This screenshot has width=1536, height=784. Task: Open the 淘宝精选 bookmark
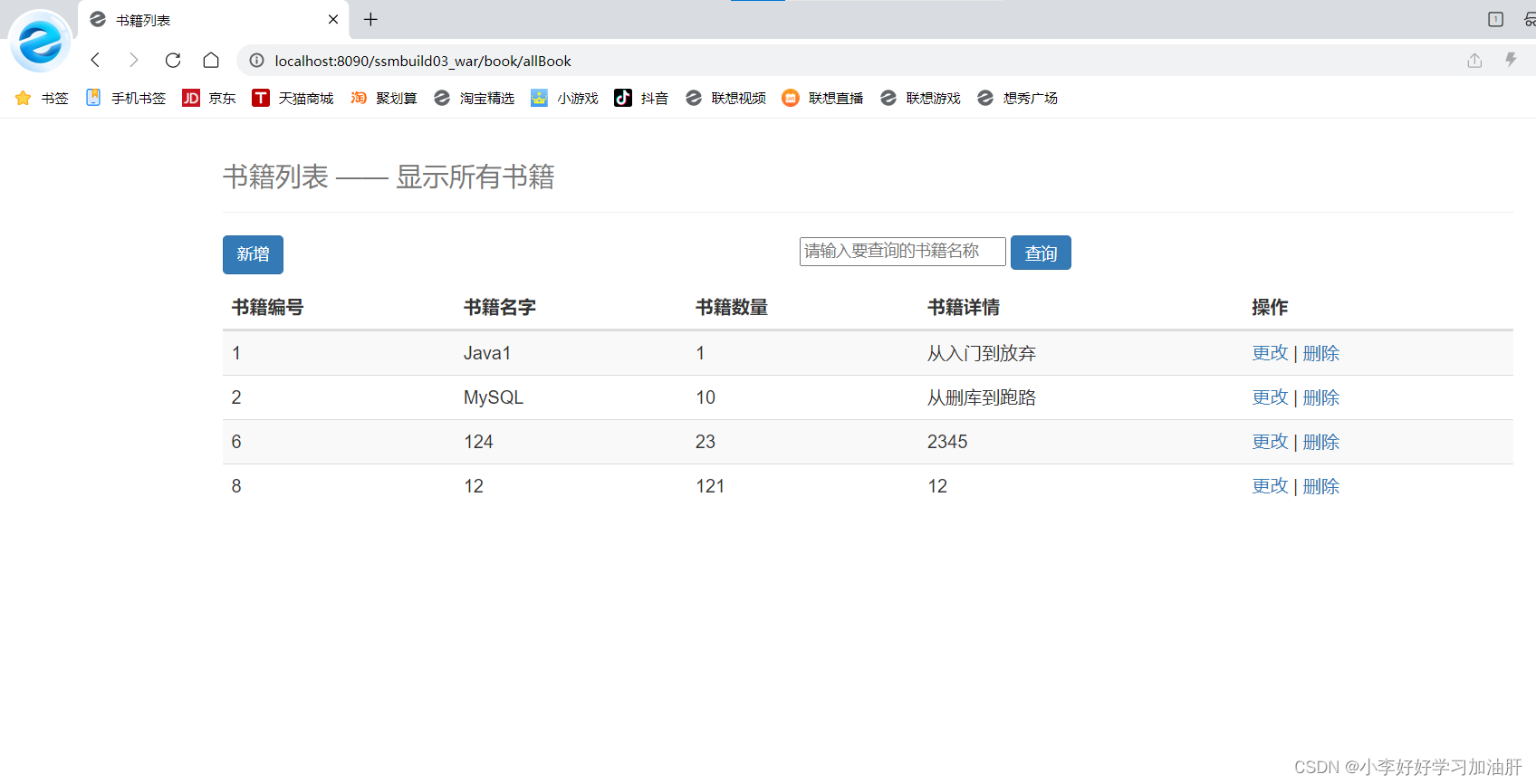pos(474,98)
